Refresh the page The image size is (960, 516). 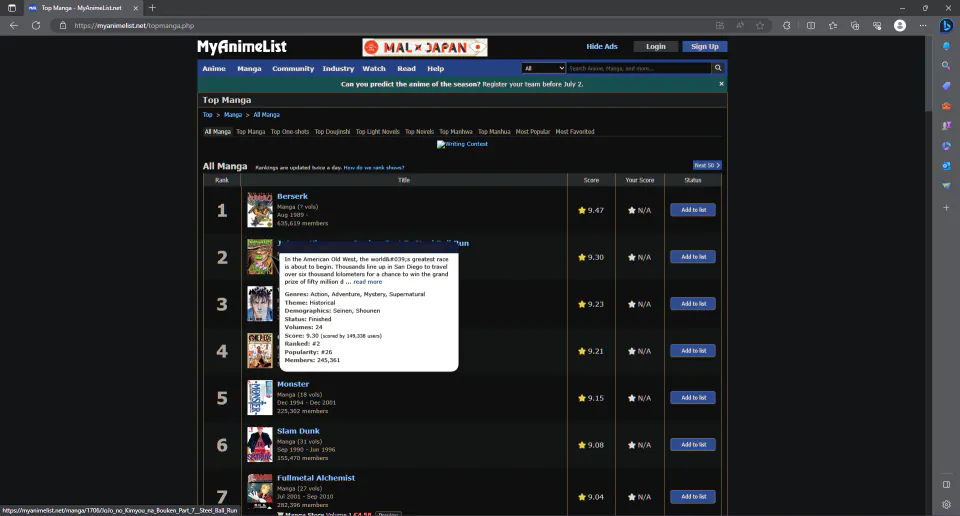(36, 26)
